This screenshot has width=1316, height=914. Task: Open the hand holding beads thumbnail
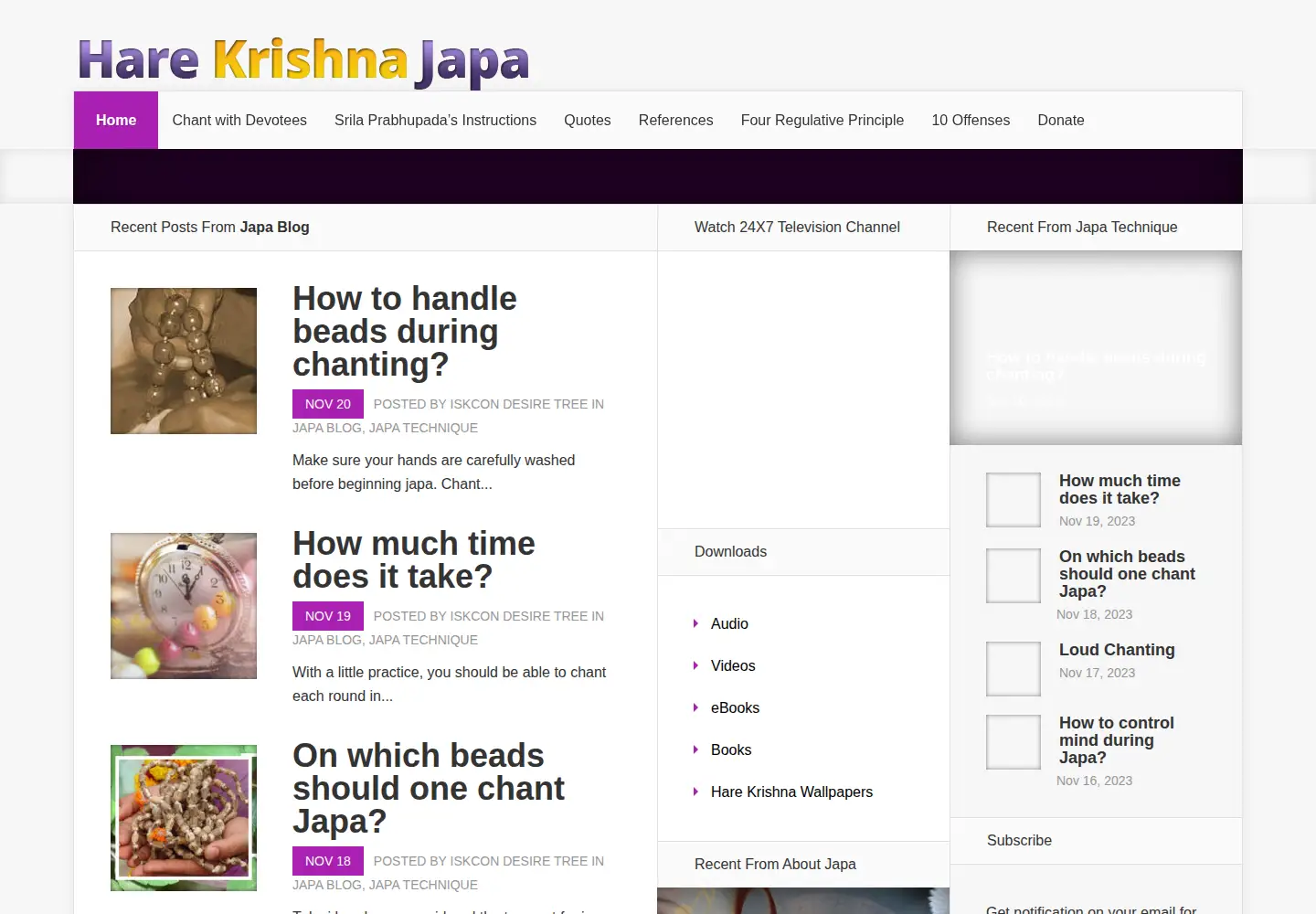point(184,818)
